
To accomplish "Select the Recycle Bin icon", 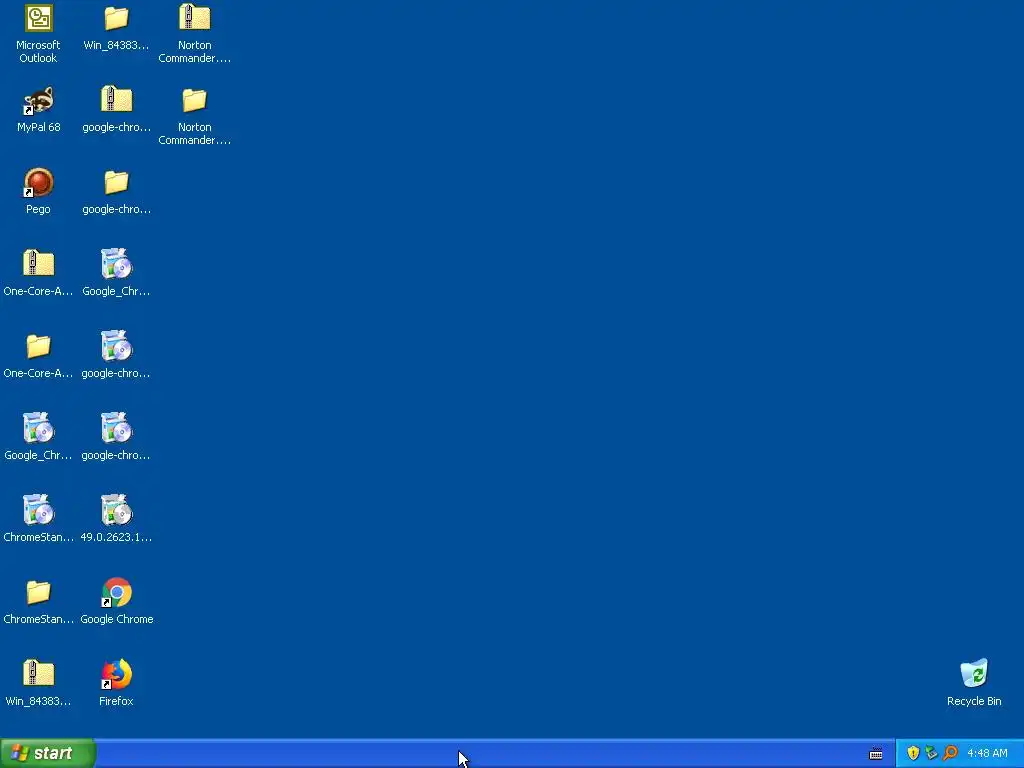I will tap(974, 682).
